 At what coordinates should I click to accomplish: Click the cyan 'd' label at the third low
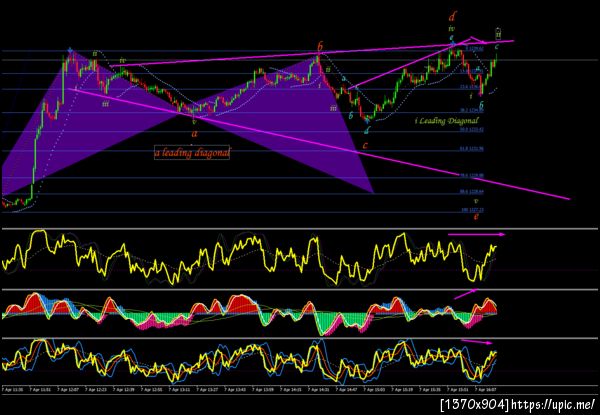pos(367,131)
